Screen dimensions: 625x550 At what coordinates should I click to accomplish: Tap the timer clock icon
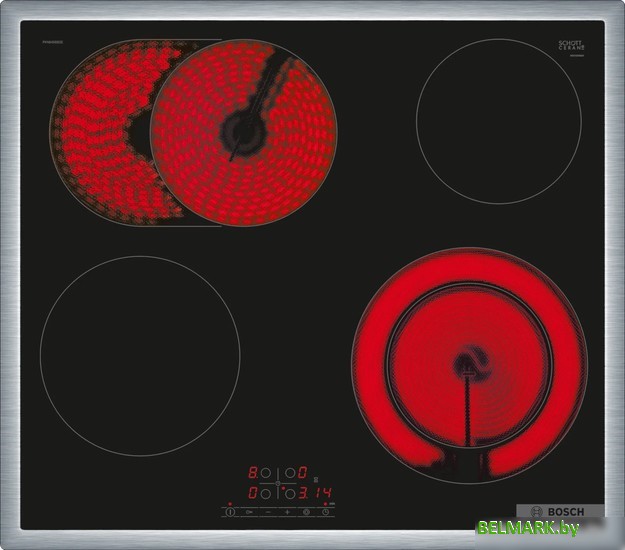[x=325, y=511]
